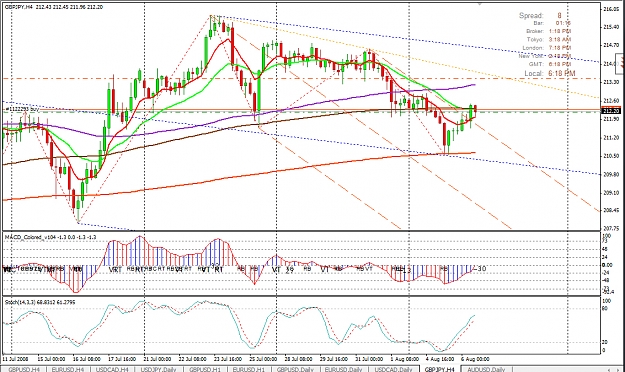
Task: Select the USDCAD,H4 chart tab
Action: point(113,369)
